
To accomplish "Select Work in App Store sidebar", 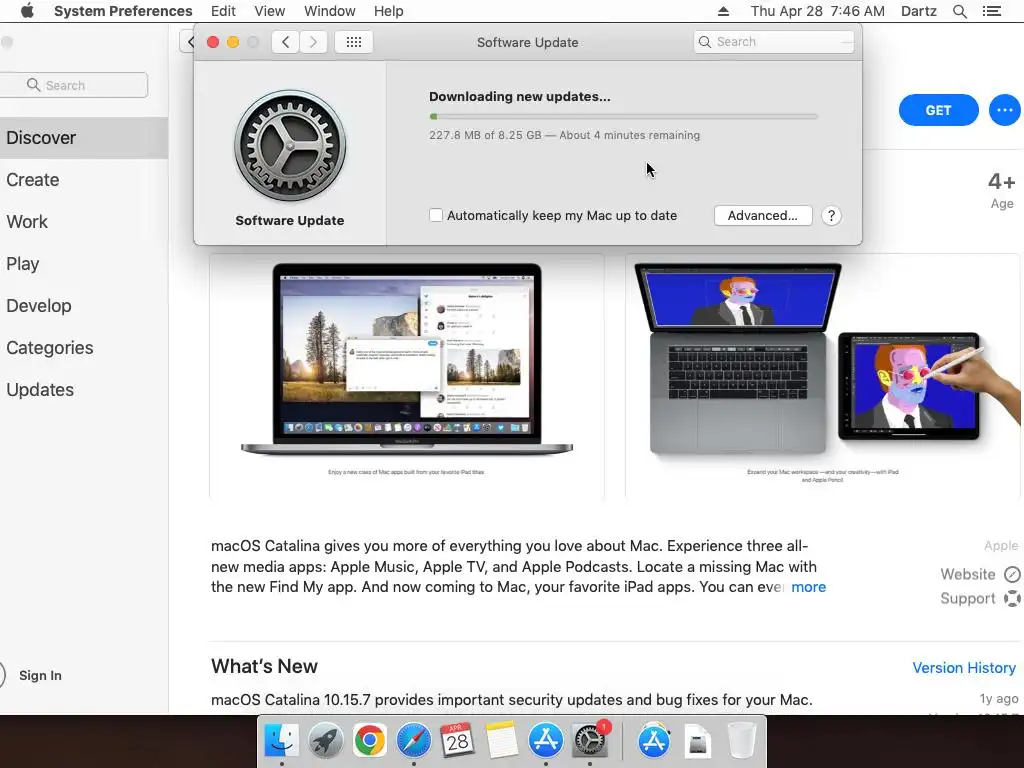I will point(84,221).
